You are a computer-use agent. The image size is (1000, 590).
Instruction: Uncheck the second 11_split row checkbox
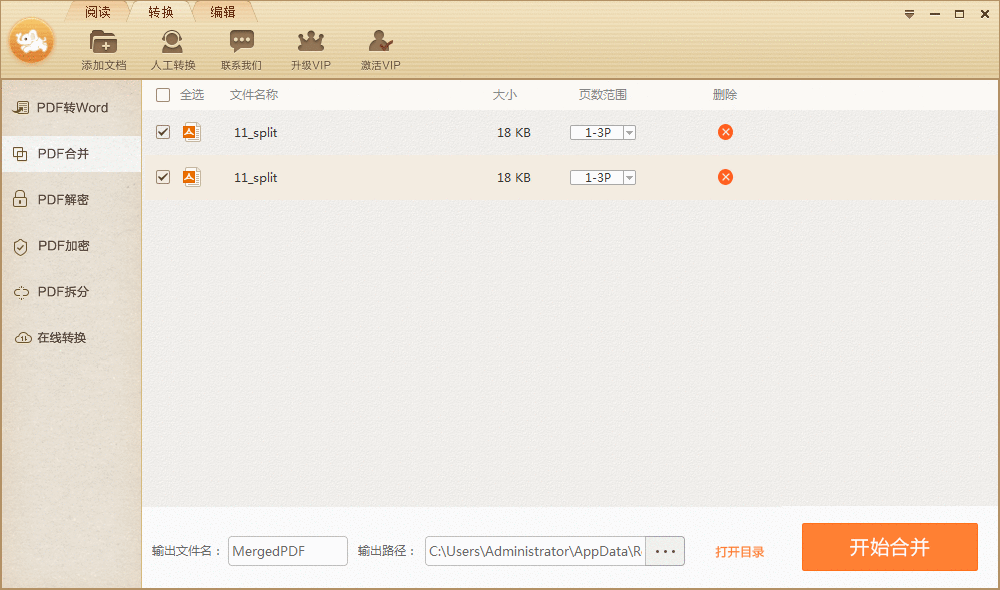[162, 177]
